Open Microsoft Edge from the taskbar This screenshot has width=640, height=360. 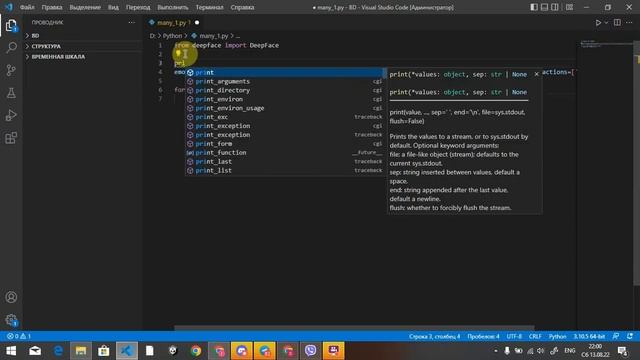(x=58, y=351)
